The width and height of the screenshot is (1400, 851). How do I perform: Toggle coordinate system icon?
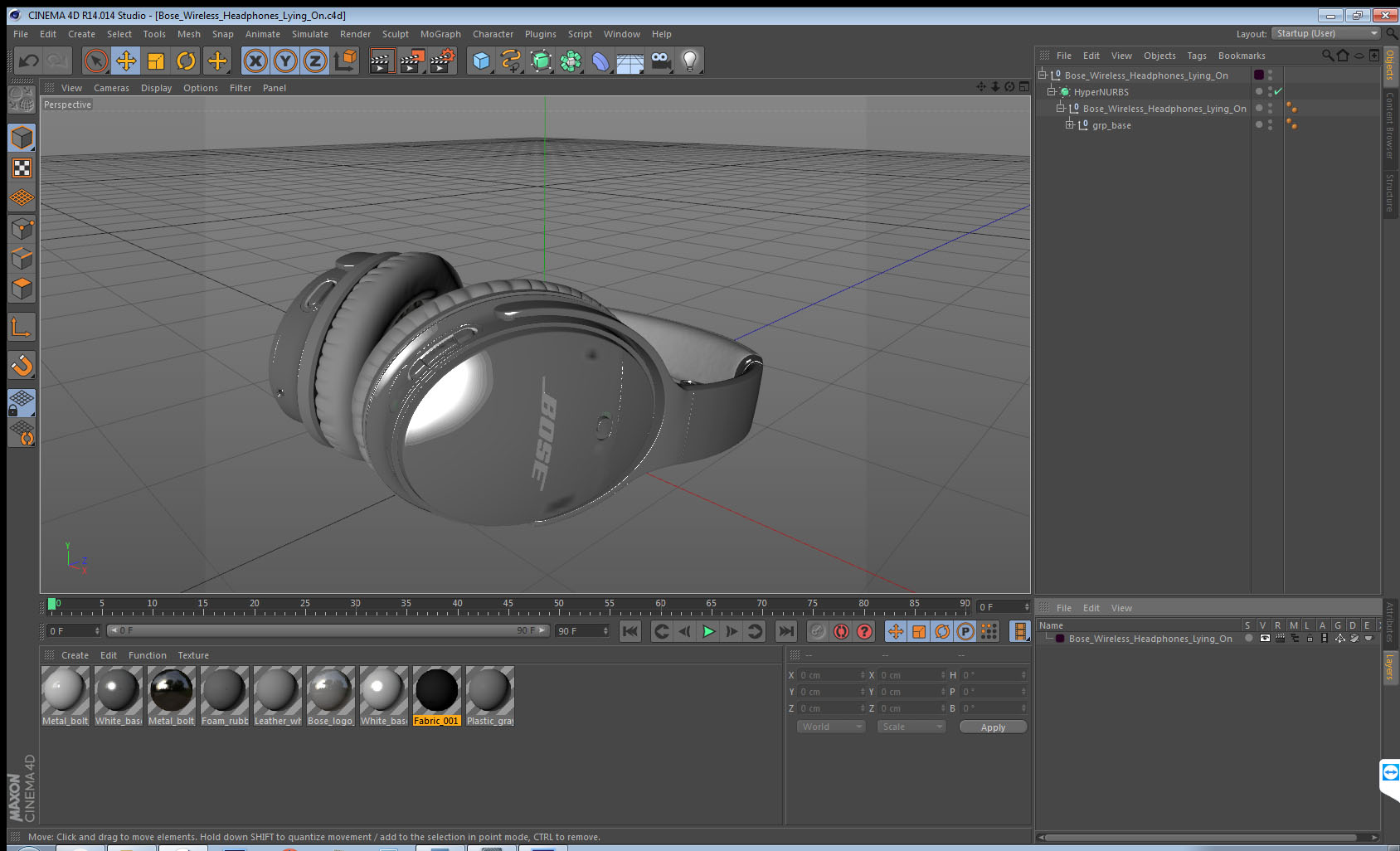click(345, 61)
